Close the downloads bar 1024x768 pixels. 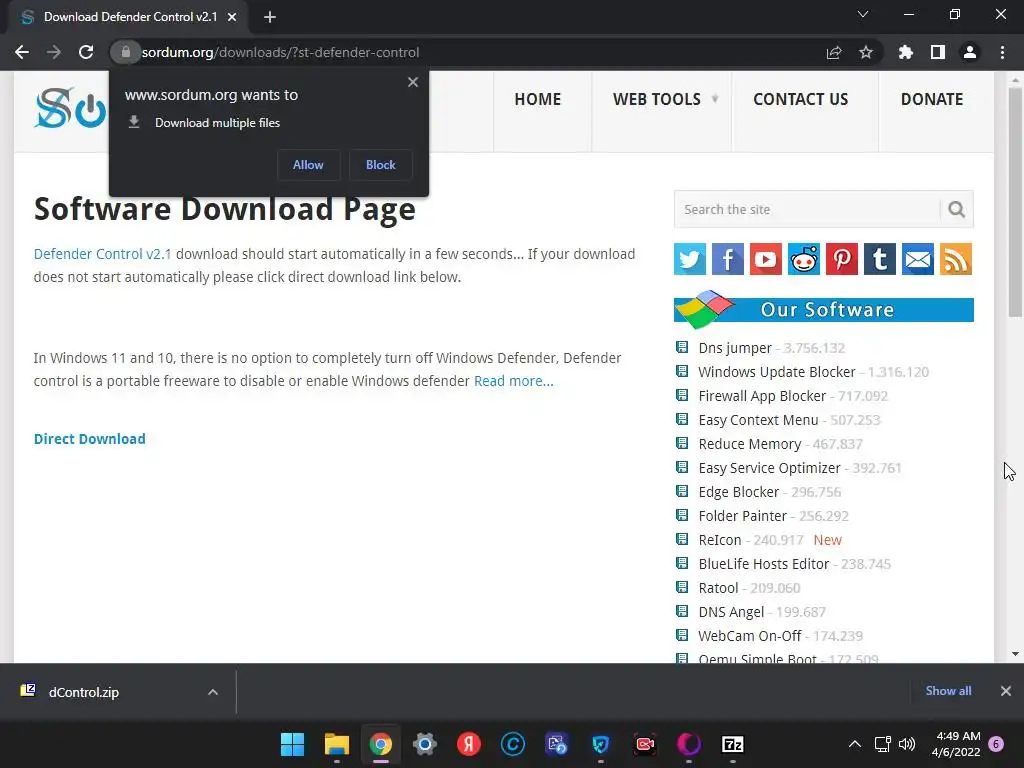1006,691
